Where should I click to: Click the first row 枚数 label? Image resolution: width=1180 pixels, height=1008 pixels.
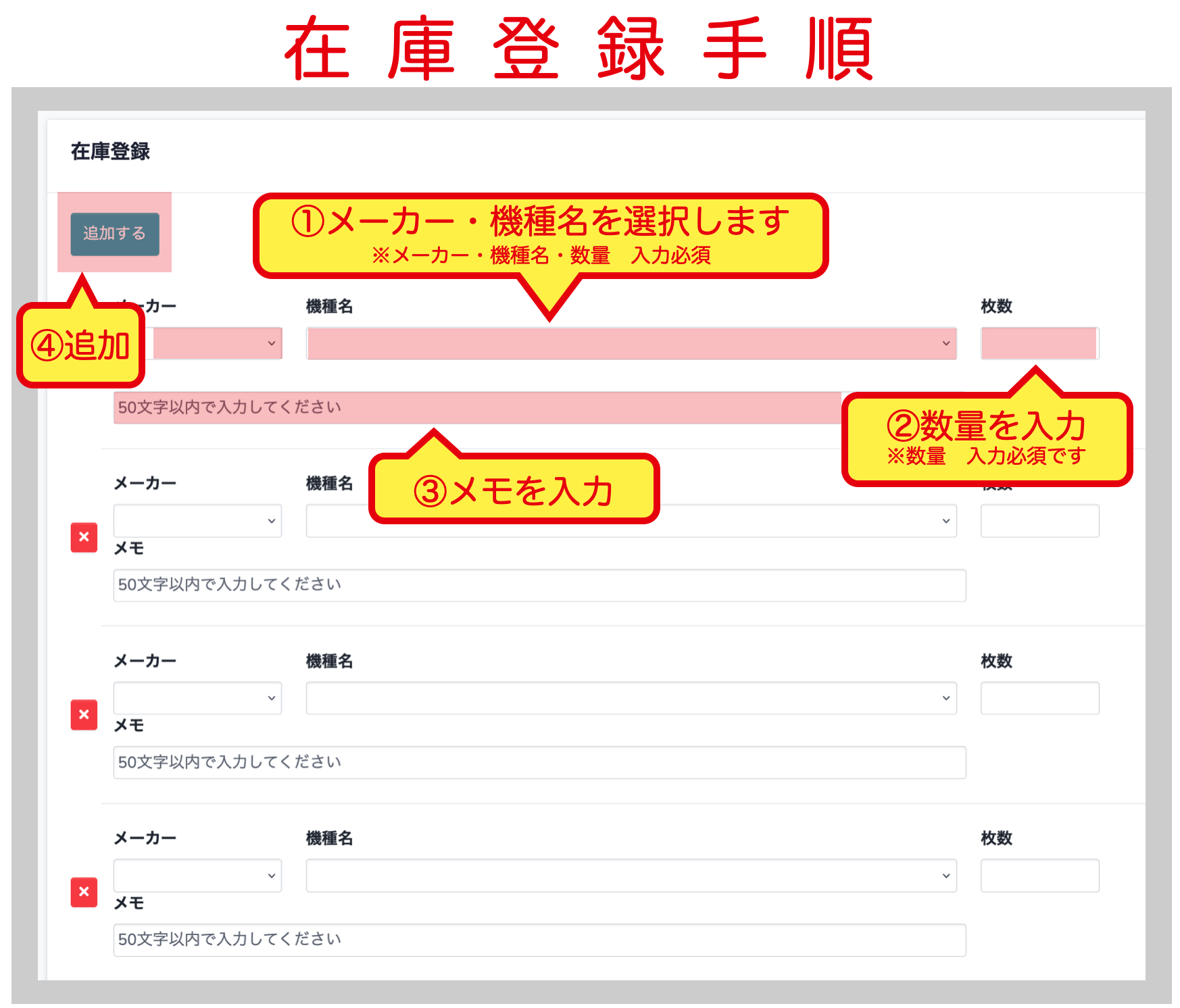996,307
